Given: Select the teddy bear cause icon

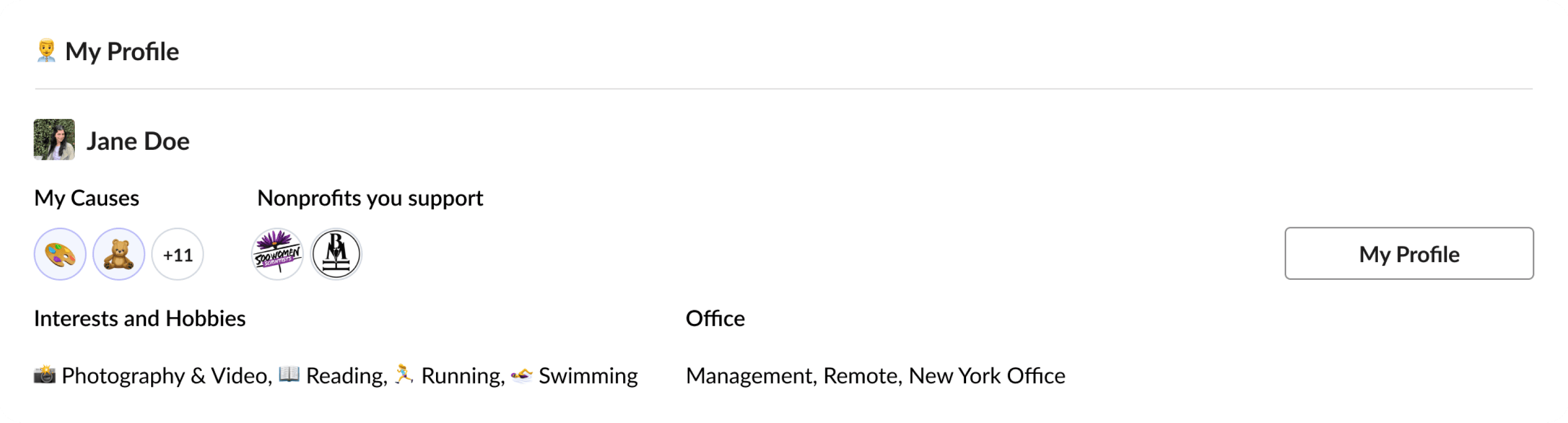Looking at the screenshot, I should (x=119, y=255).
